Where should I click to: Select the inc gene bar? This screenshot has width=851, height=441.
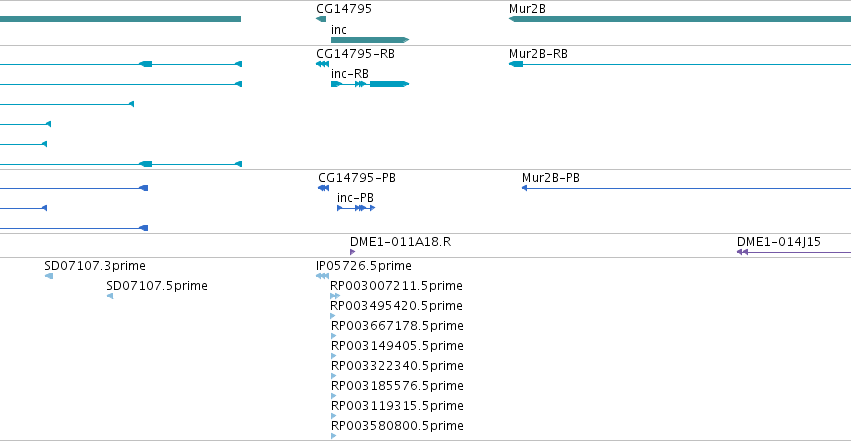pyautogui.click(x=370, y=40)
